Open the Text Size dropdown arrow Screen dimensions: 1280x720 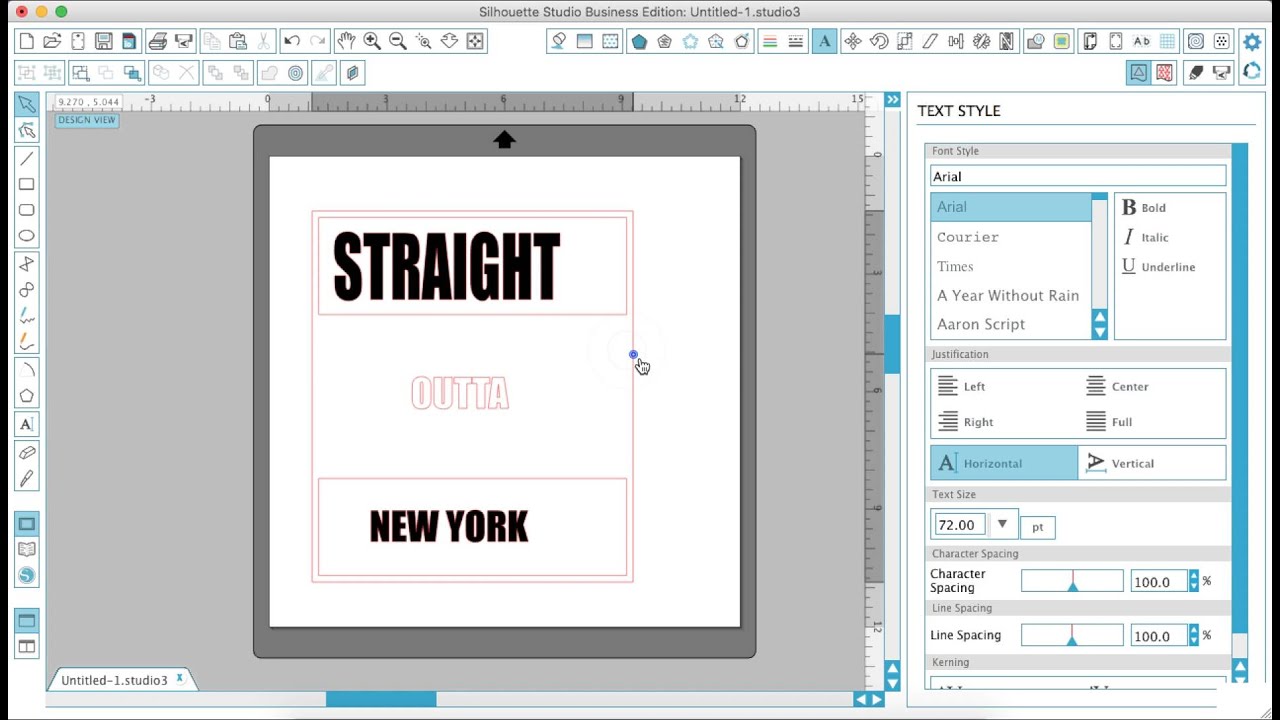coord(1002,525)
